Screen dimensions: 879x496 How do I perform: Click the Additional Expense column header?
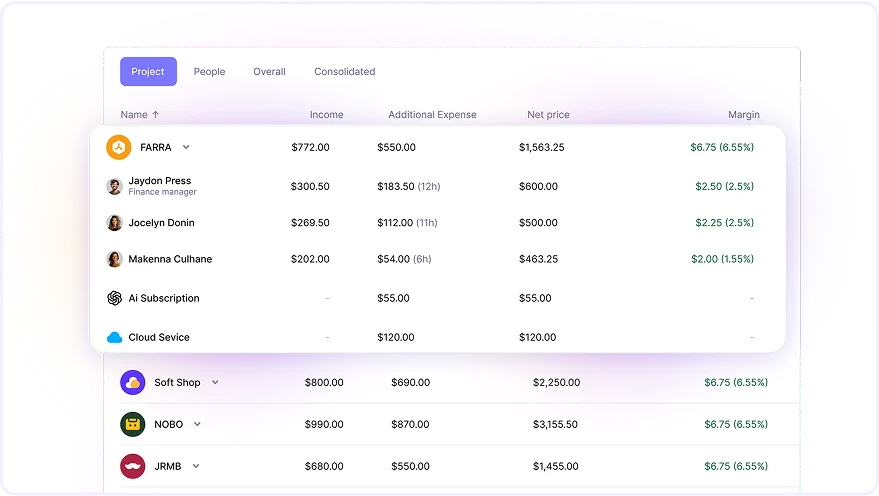tap(432, 114)
